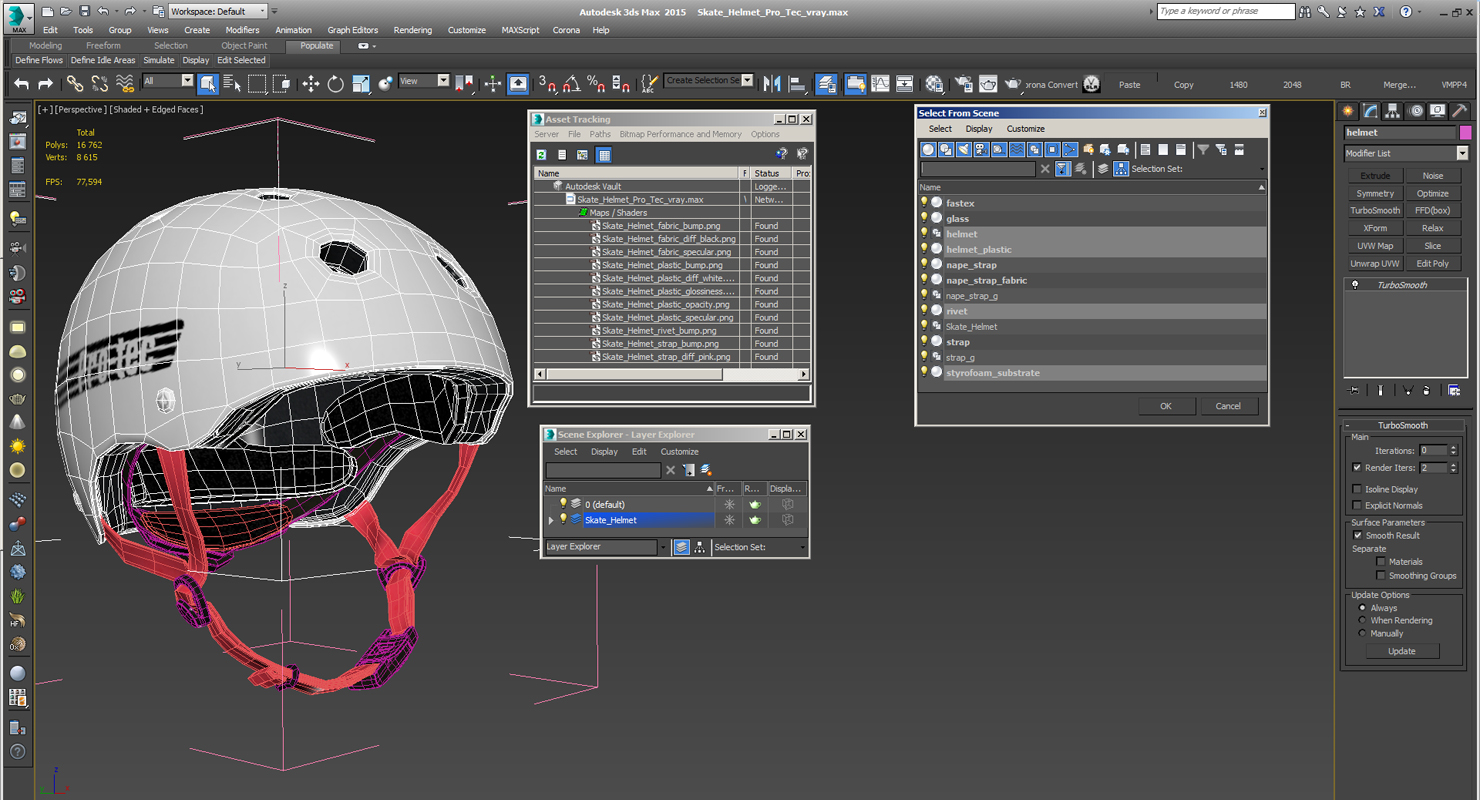Activate the Select and Move tool

click(x=311, y=84)
